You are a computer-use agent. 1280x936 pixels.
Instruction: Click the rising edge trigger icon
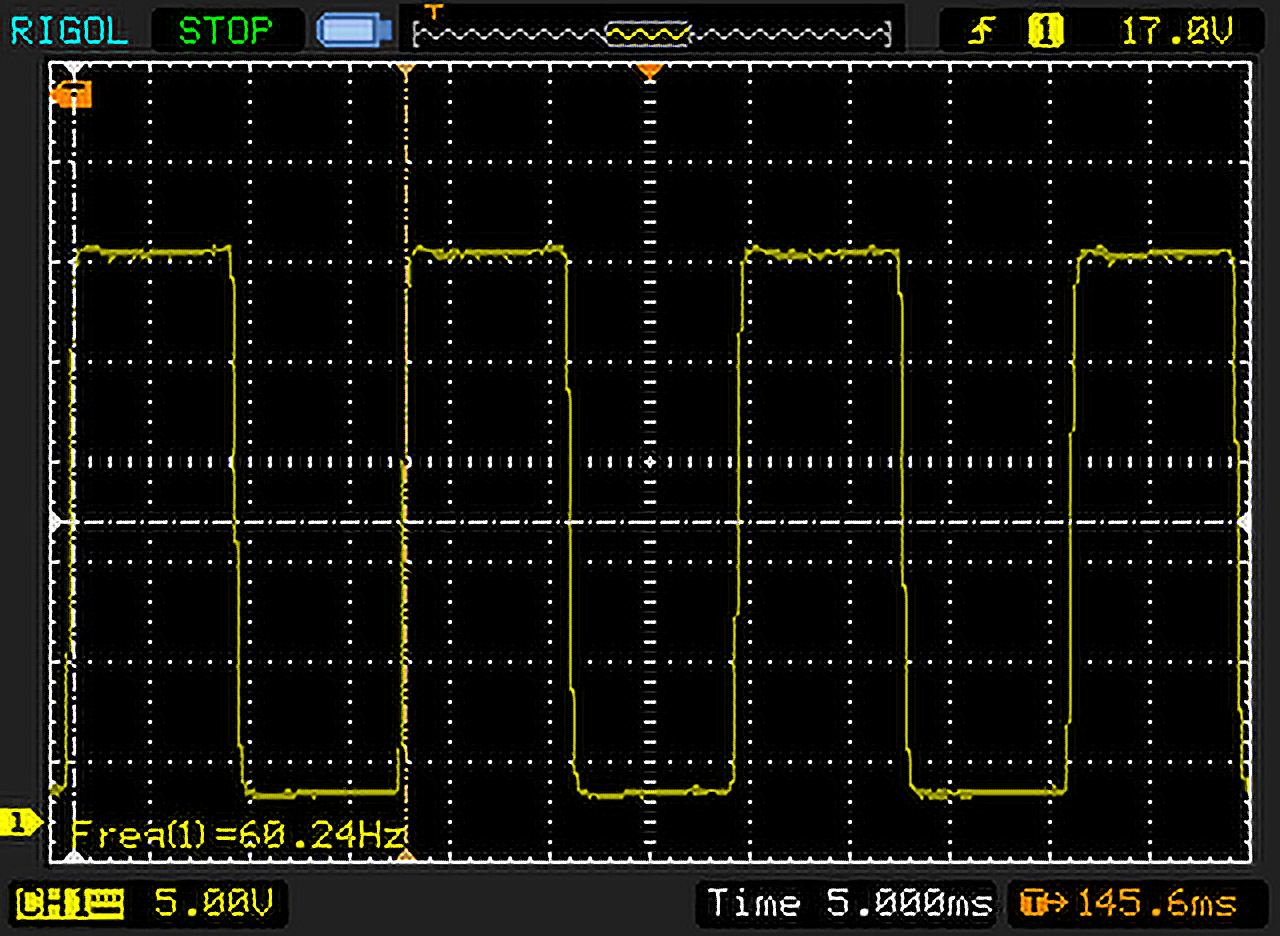(979, 33)
